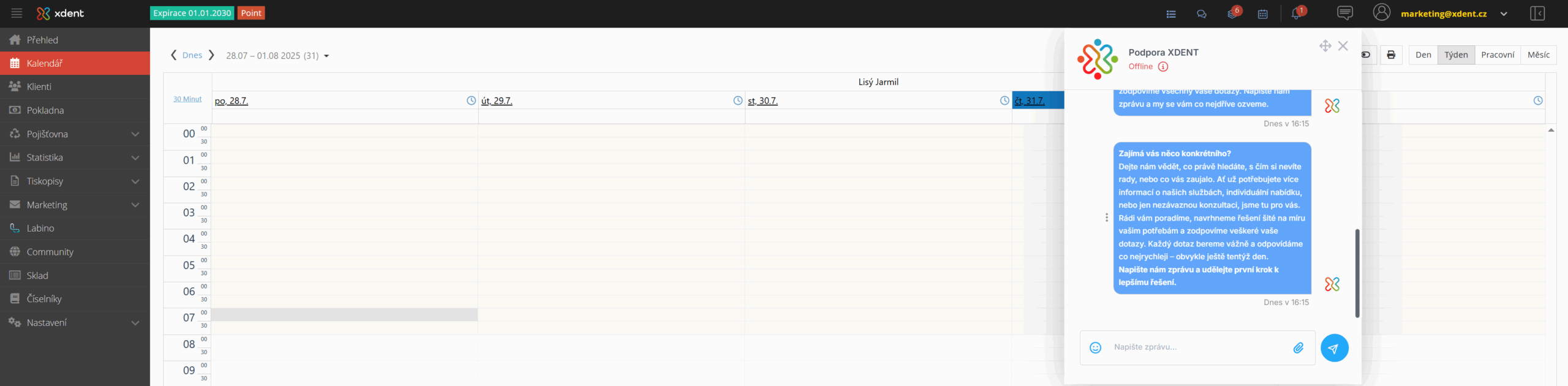The image size is (1568, 386).
Task: Click the print calendar icon
Action: (1391, 55)
